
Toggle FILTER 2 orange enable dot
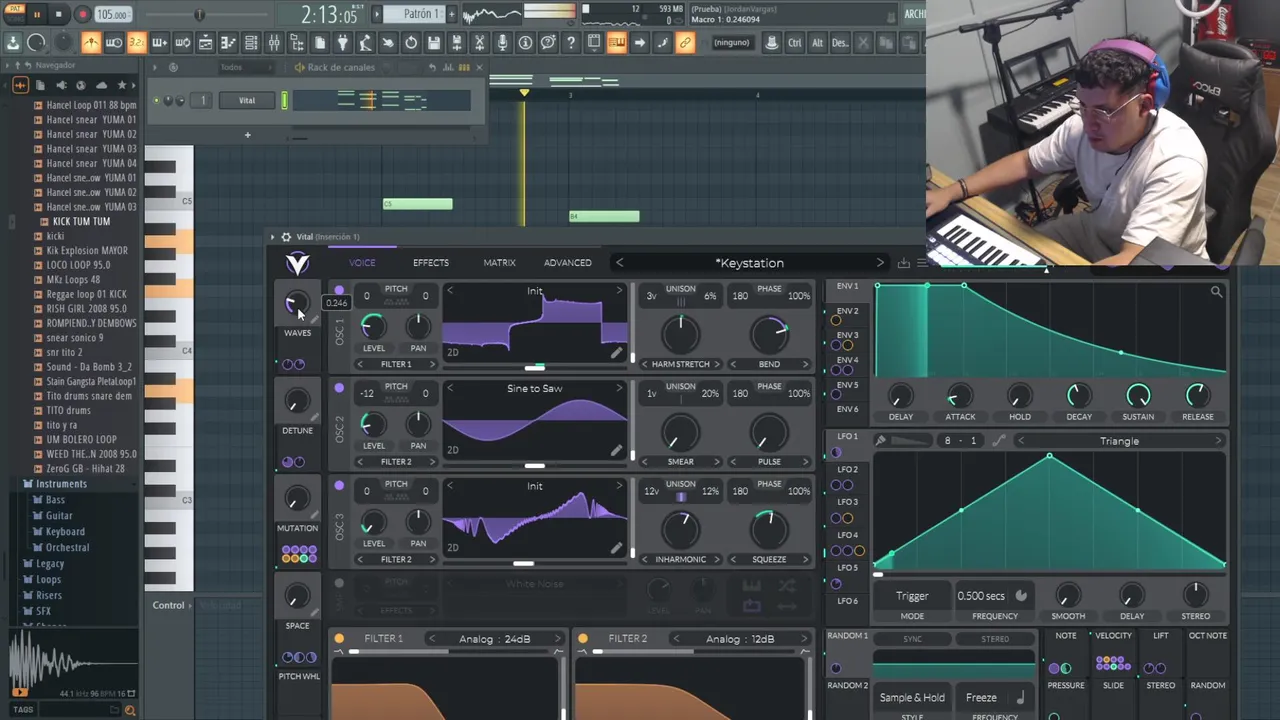coord(583,639)
